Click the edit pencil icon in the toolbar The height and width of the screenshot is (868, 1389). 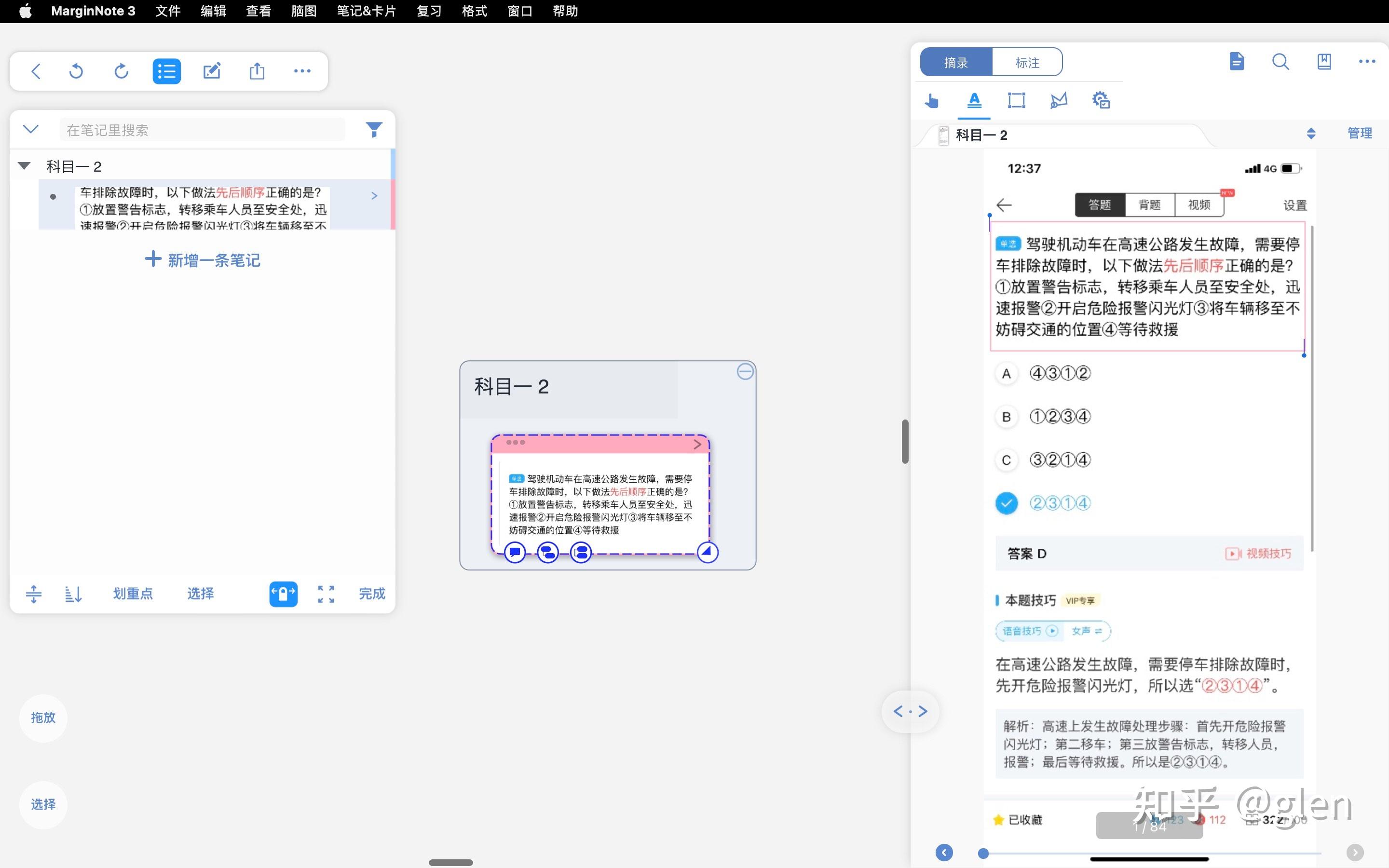212,70
